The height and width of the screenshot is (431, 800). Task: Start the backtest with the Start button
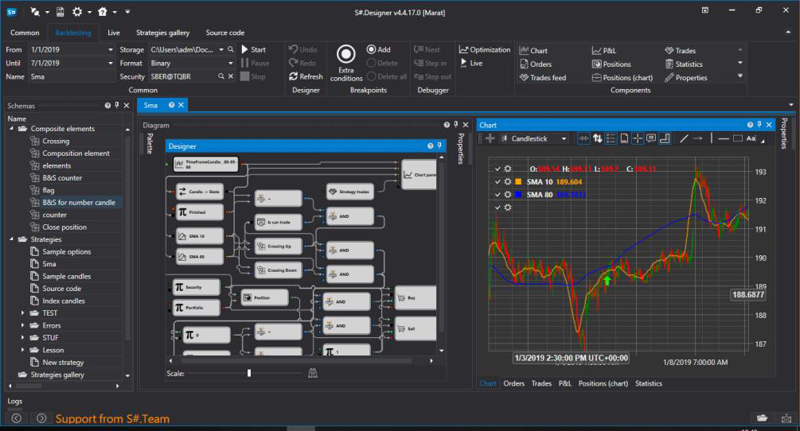click(x=253, y=49)
